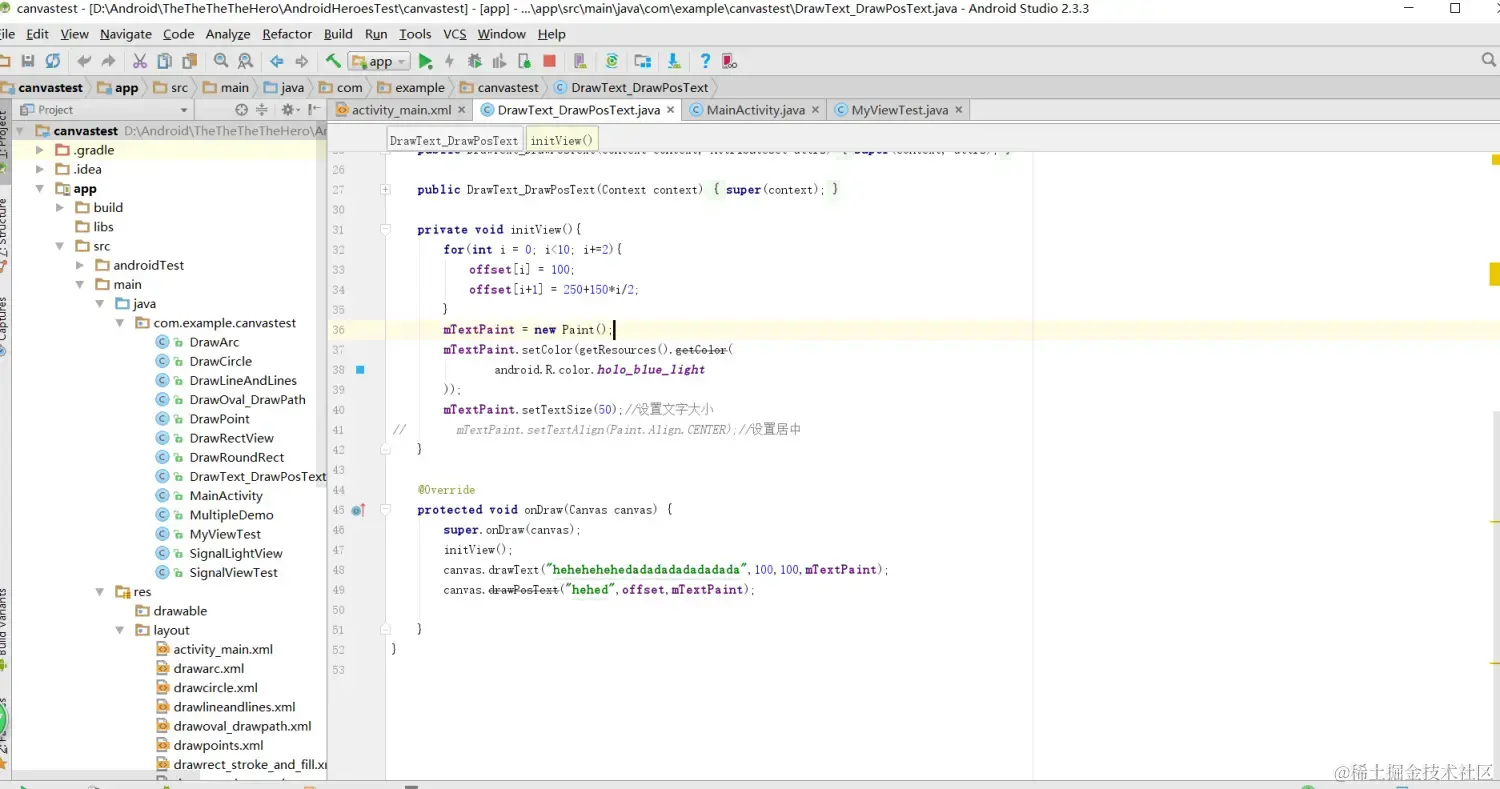This screenshot has height=789, width=1500.
Task: Open the "app" run configuration dropdown
Action: pos(379,61)
